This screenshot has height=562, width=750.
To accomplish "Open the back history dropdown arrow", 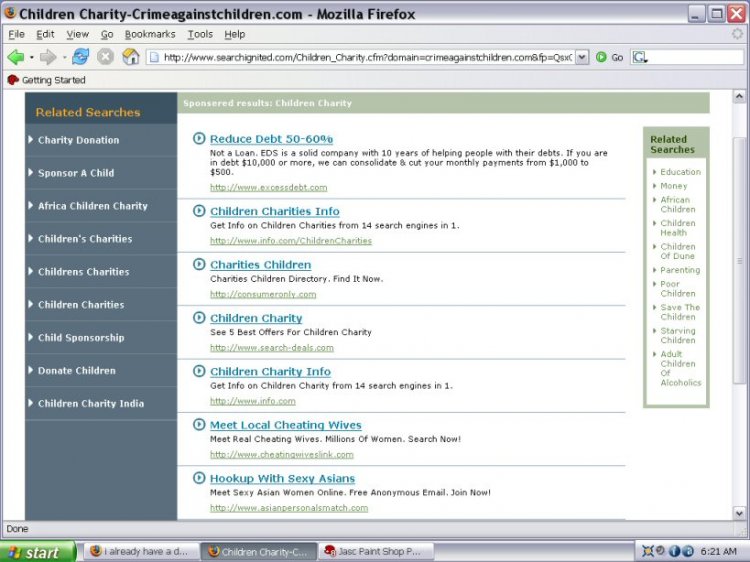I will coord(32,57).
